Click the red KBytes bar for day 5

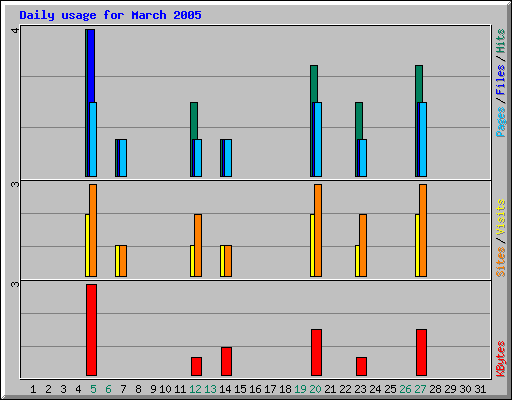coord(91,330)
